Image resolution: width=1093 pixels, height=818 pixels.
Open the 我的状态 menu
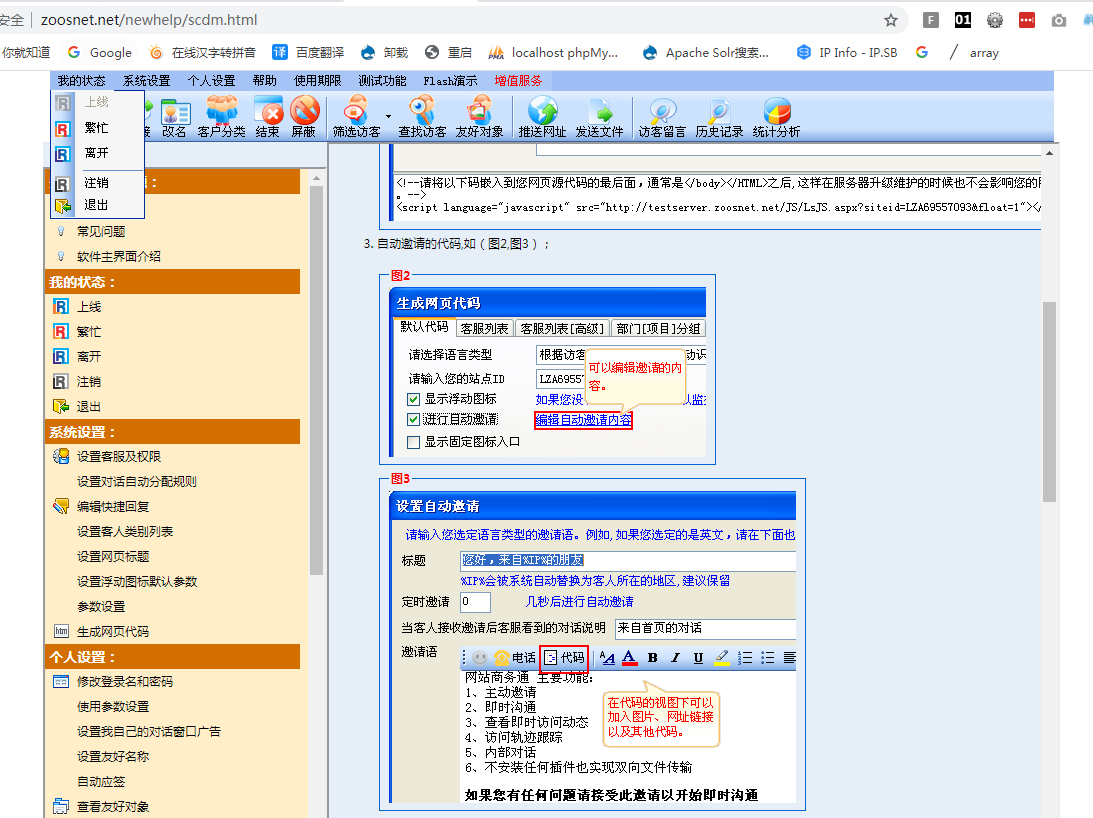pos(82,81)
